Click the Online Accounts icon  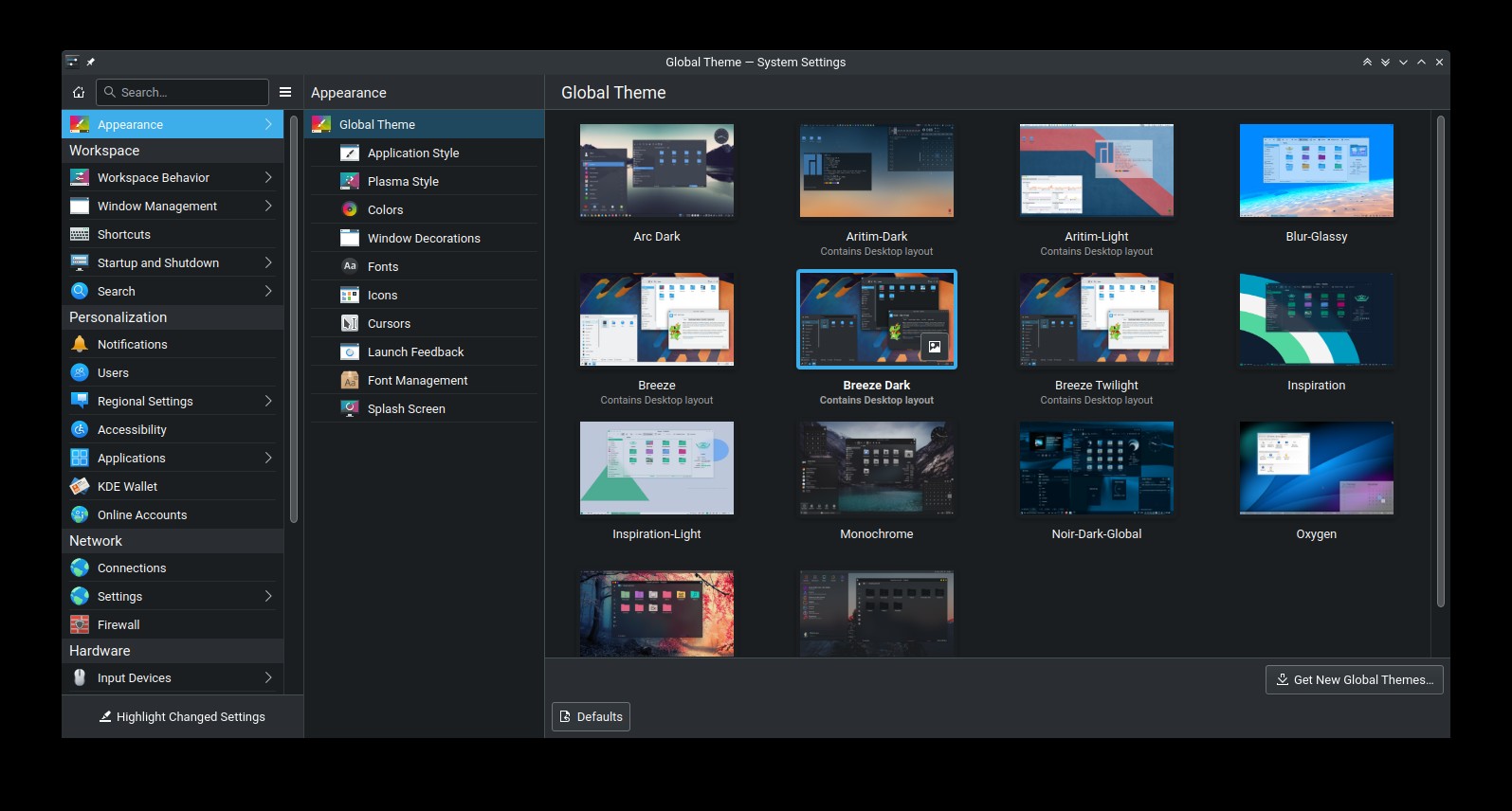[x=80, y=514]
